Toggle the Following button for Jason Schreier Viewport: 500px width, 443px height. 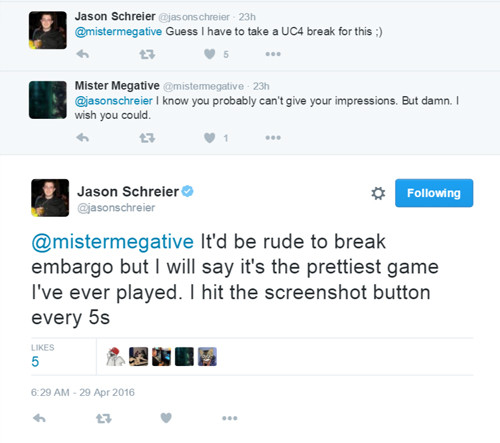[434, 193]
